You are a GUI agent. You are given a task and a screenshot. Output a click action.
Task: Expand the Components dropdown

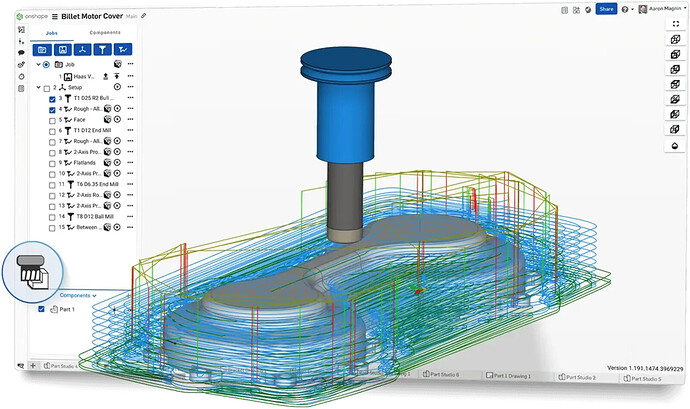(x=78, y=296)
